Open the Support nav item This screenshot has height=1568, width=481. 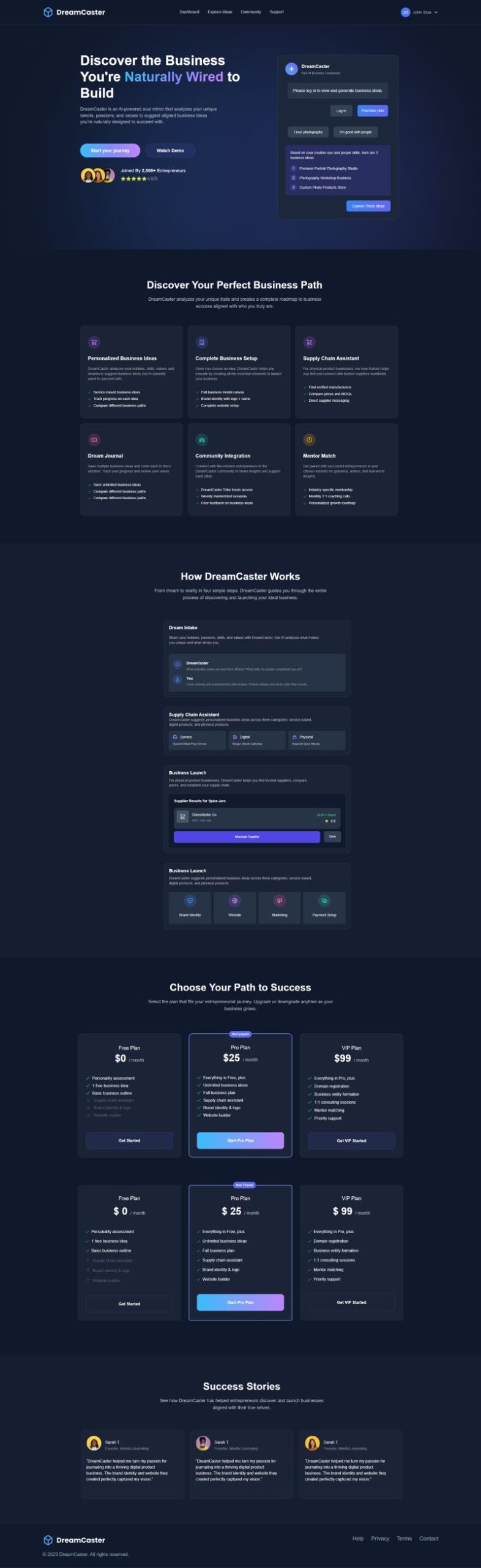(277, 12)
